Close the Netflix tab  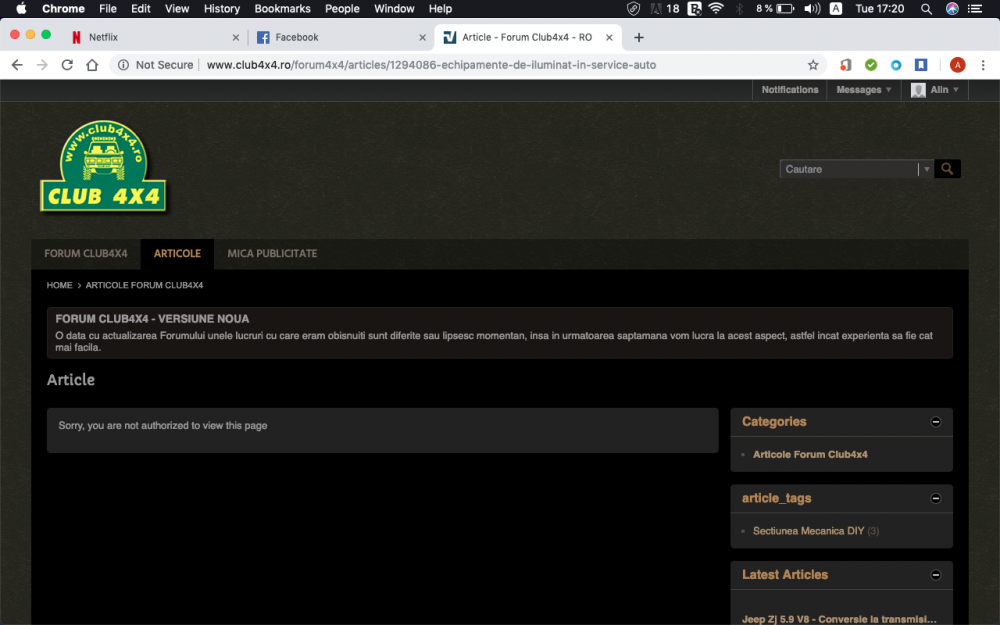pyautogui.click(x=236, y=38)
